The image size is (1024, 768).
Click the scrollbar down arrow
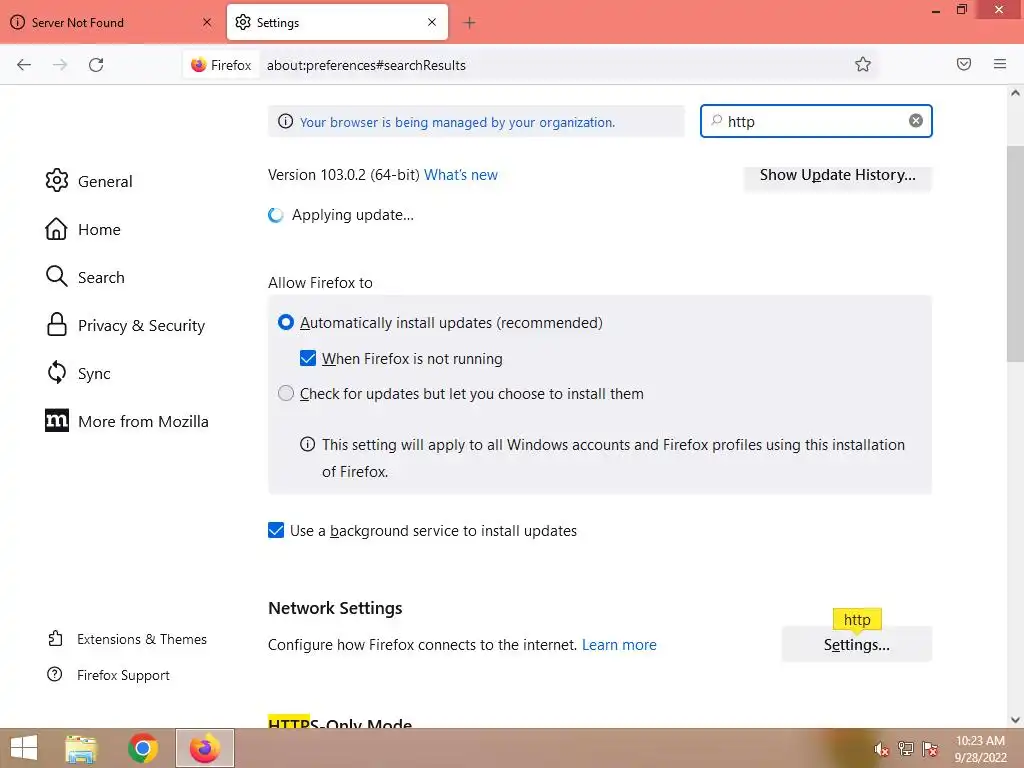[1015, 720]
